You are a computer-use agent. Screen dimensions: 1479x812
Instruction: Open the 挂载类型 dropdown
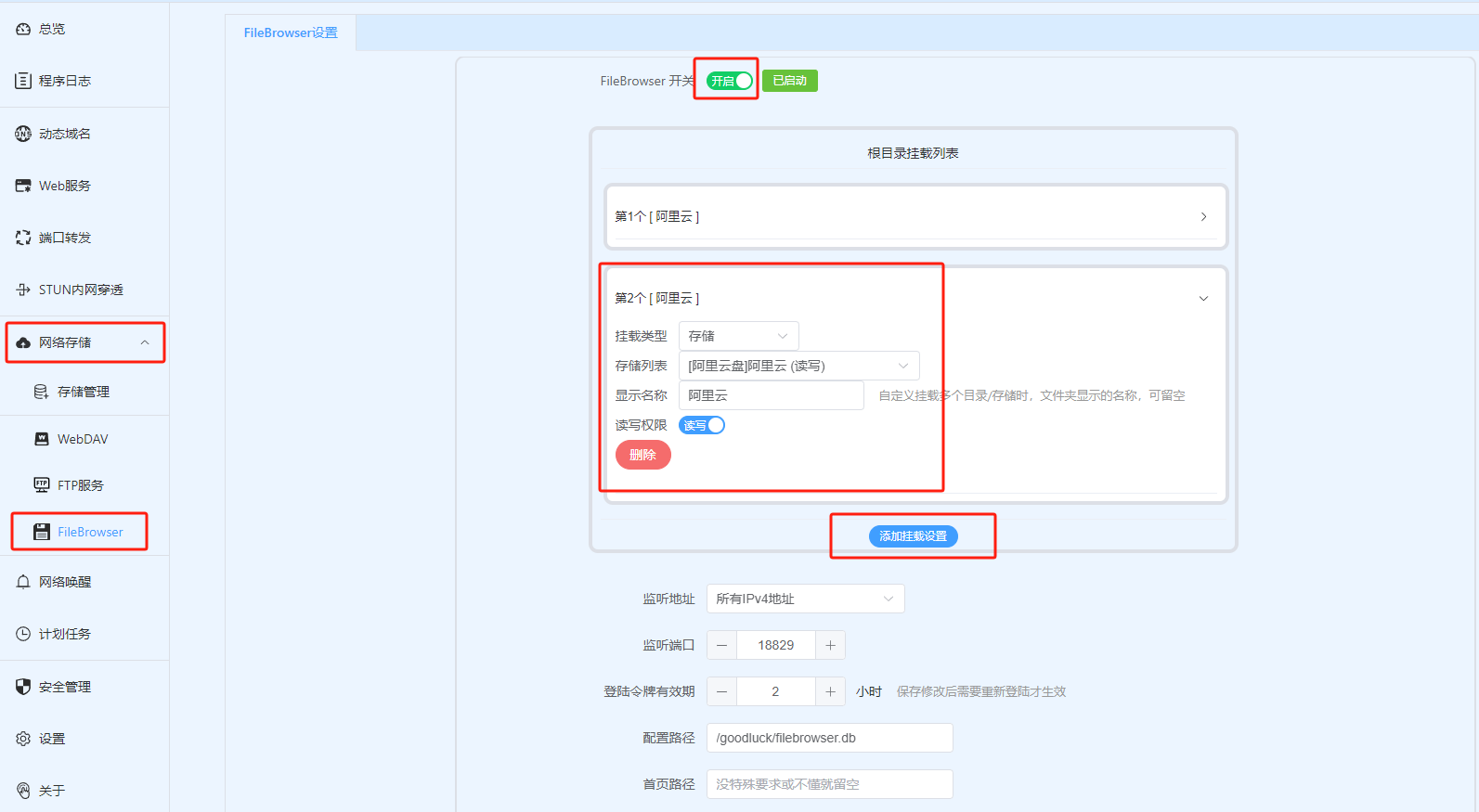coord(738,336)
